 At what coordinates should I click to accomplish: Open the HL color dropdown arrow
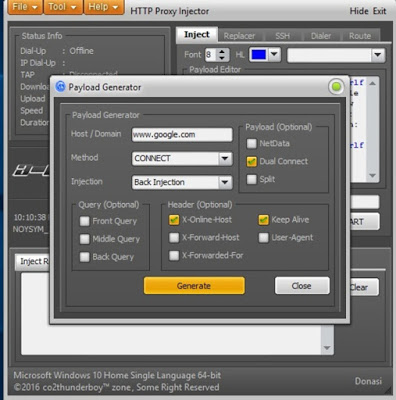pyautogui.click(x=274, y=54)
